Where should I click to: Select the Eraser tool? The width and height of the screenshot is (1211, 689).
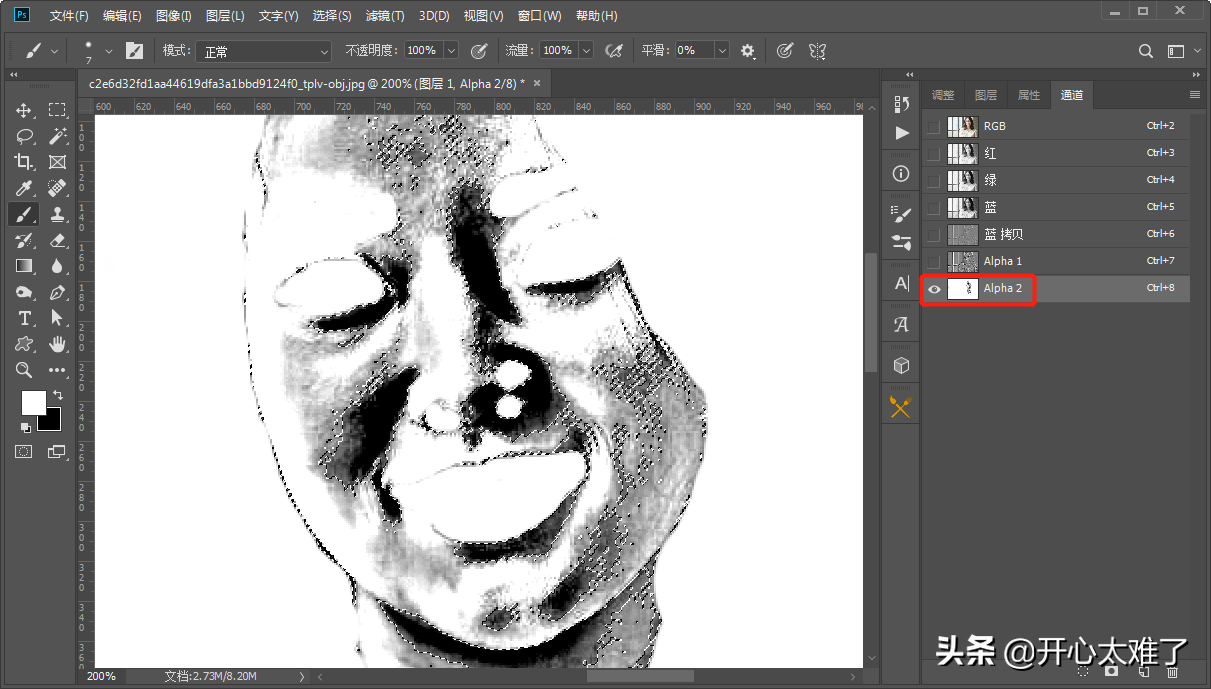point(57,240)
